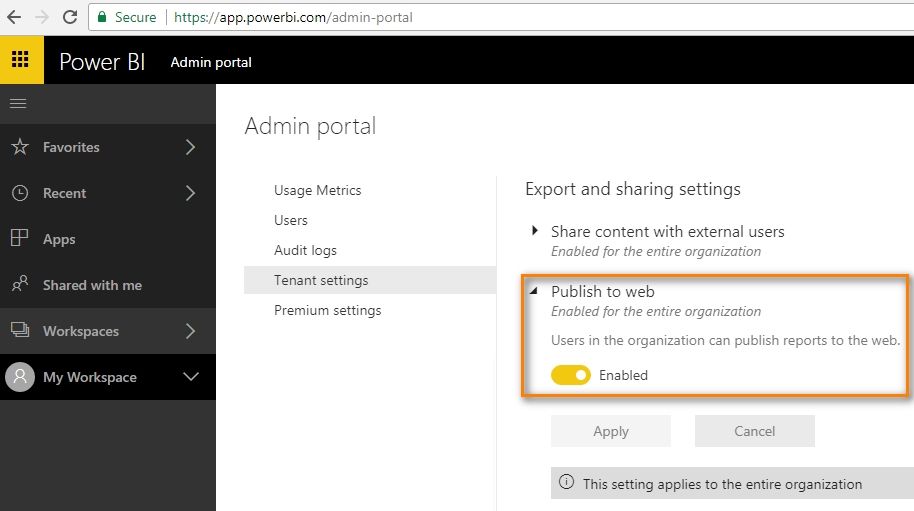
Task: Open Premium settings in admin menu
Action: (328, 311)
